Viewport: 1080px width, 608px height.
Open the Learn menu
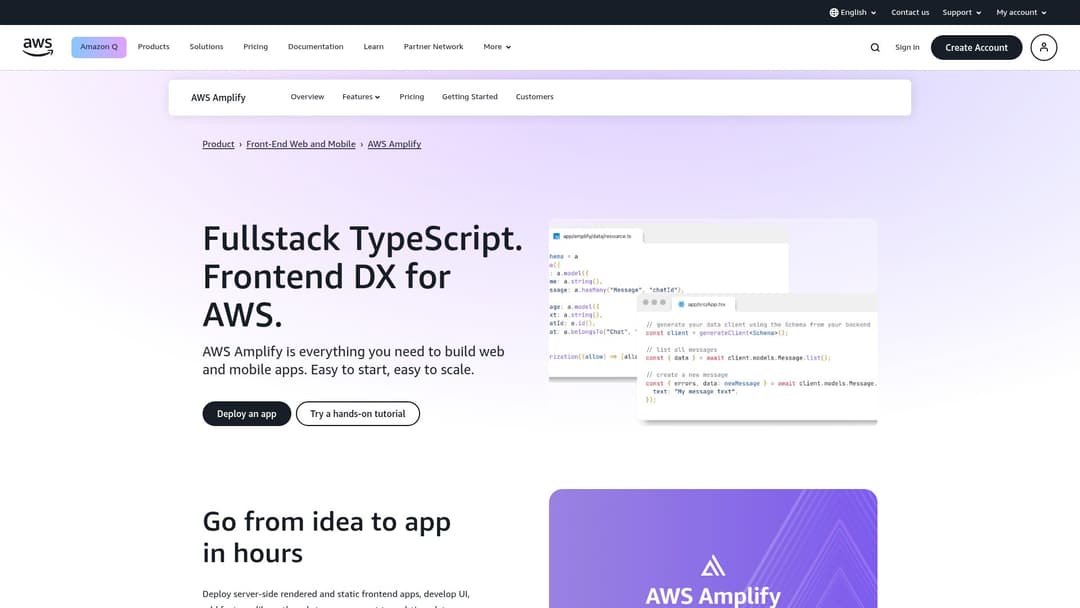[373, 47]
